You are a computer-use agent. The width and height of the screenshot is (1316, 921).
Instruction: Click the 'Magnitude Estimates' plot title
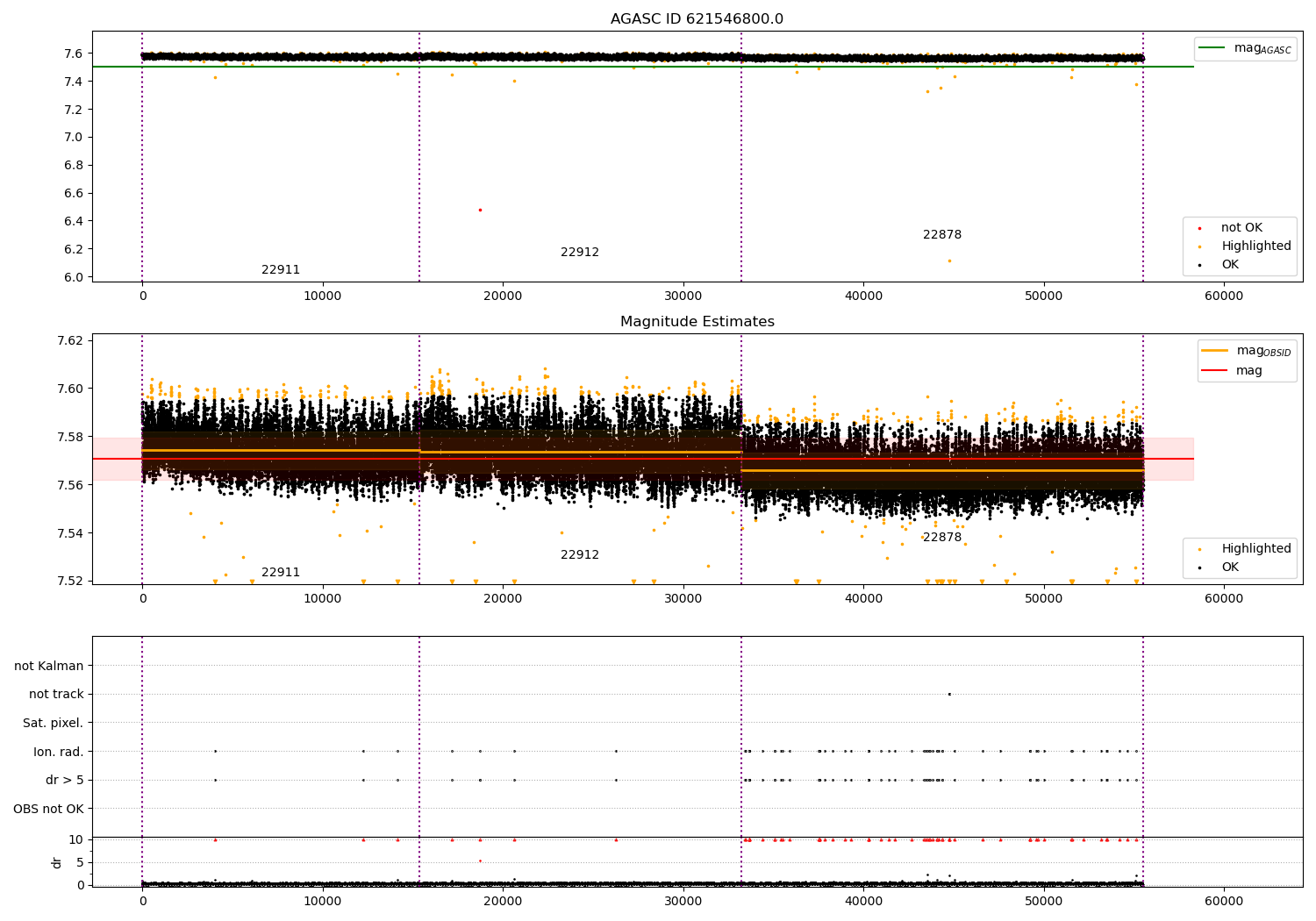[x=697, y=322]
